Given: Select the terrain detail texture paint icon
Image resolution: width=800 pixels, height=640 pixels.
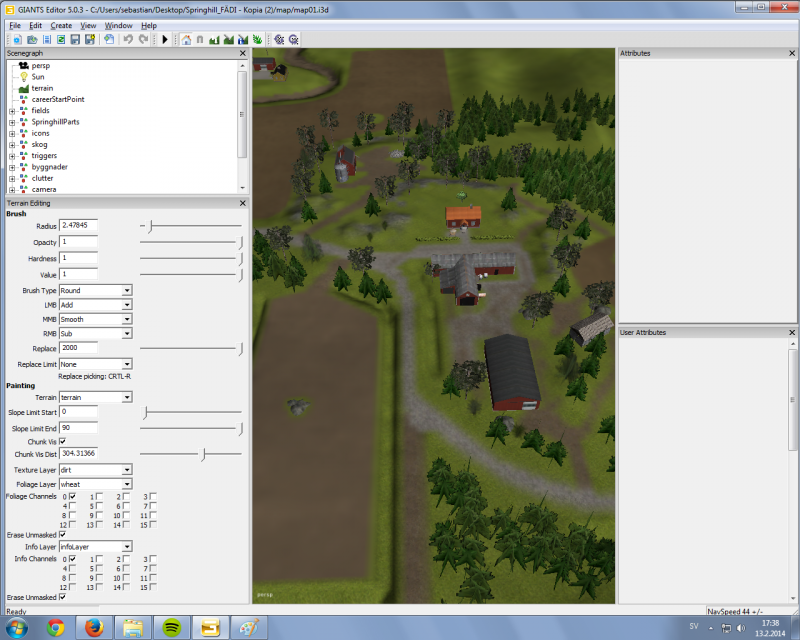Looking at the screenshot, I should coord(229,39).
